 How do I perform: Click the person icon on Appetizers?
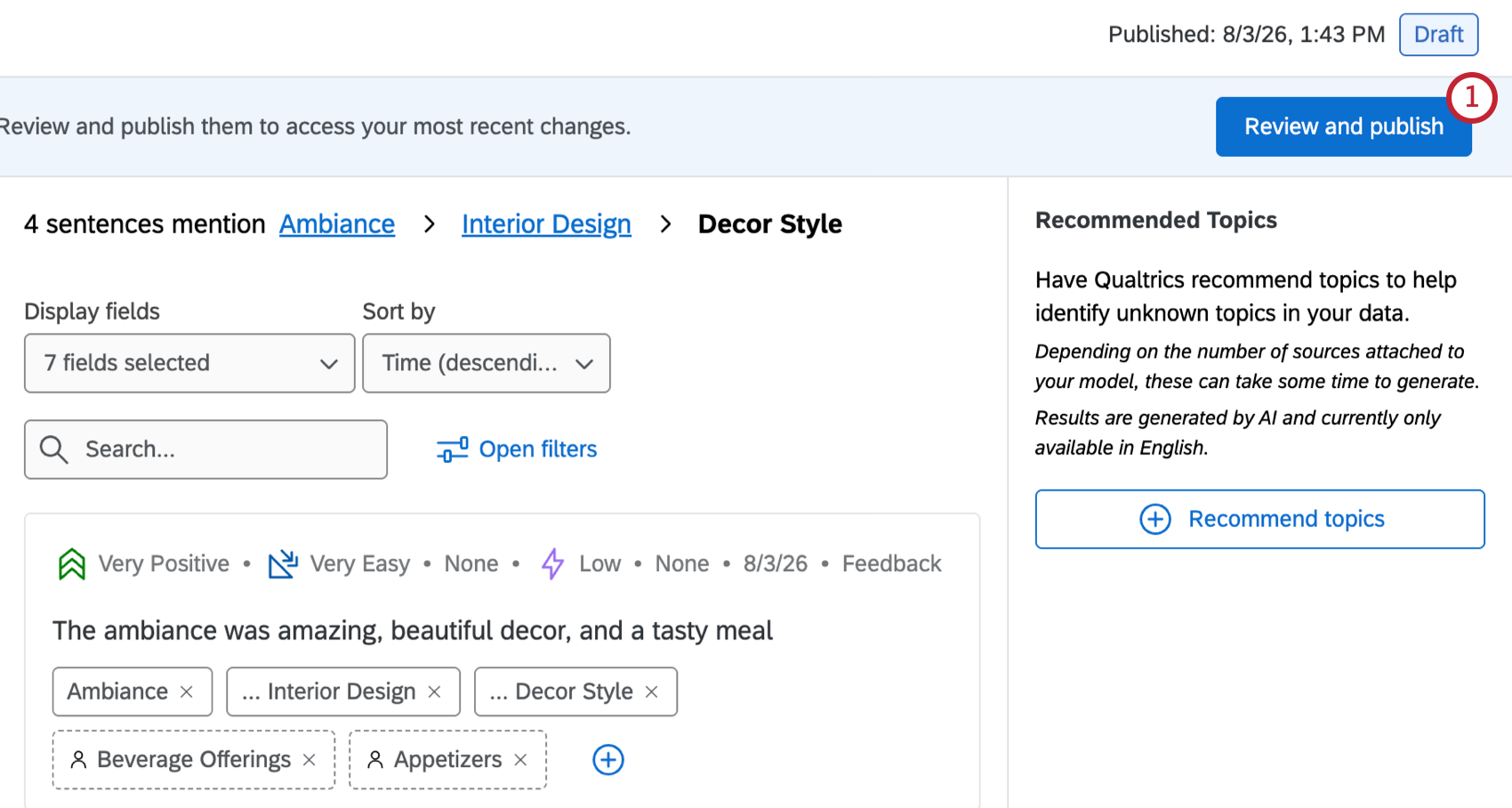(x=375, y=759)
